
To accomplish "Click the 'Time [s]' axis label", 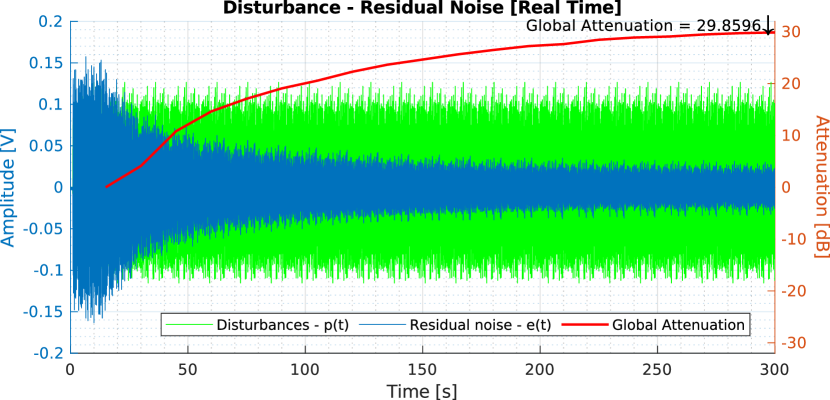I will (421, 391).
